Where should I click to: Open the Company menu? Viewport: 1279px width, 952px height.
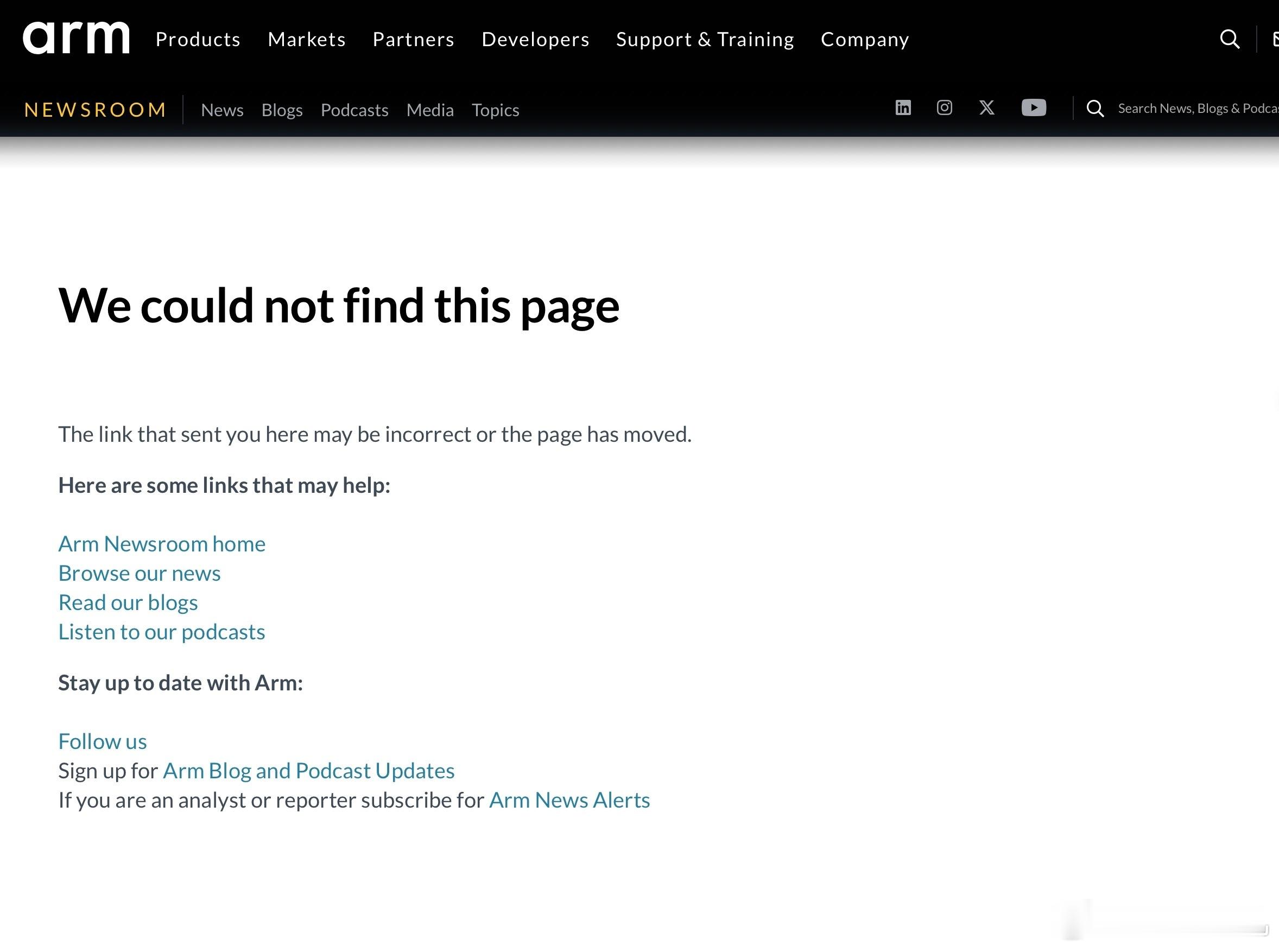click(865, 39)
